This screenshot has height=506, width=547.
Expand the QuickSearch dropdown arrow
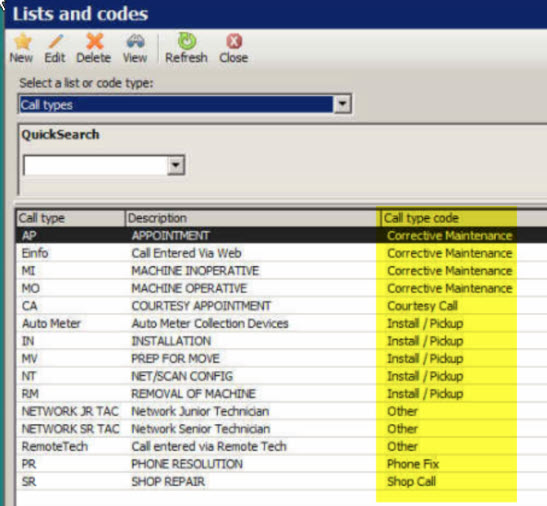pyautogui.click(x=175, y=165)
